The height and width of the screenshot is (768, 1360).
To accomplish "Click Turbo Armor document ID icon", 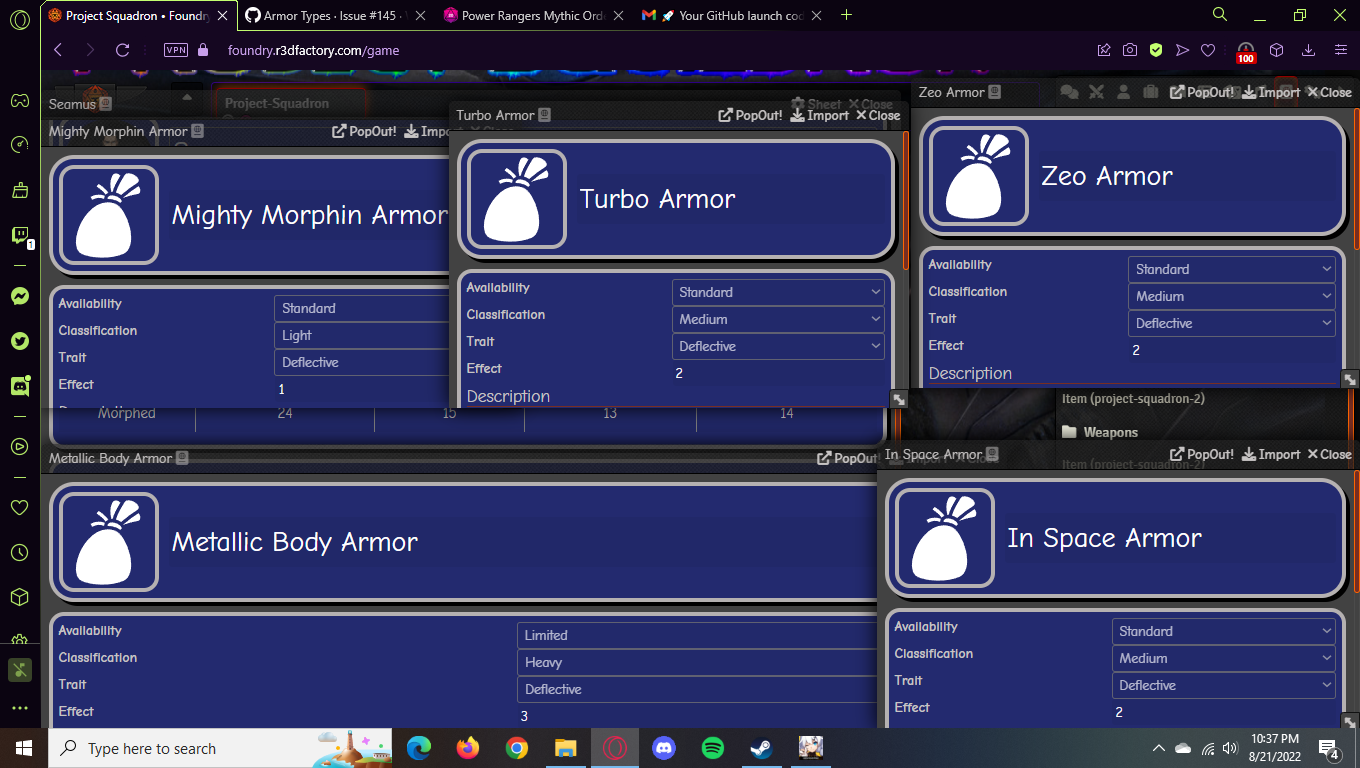I will 544,115.
